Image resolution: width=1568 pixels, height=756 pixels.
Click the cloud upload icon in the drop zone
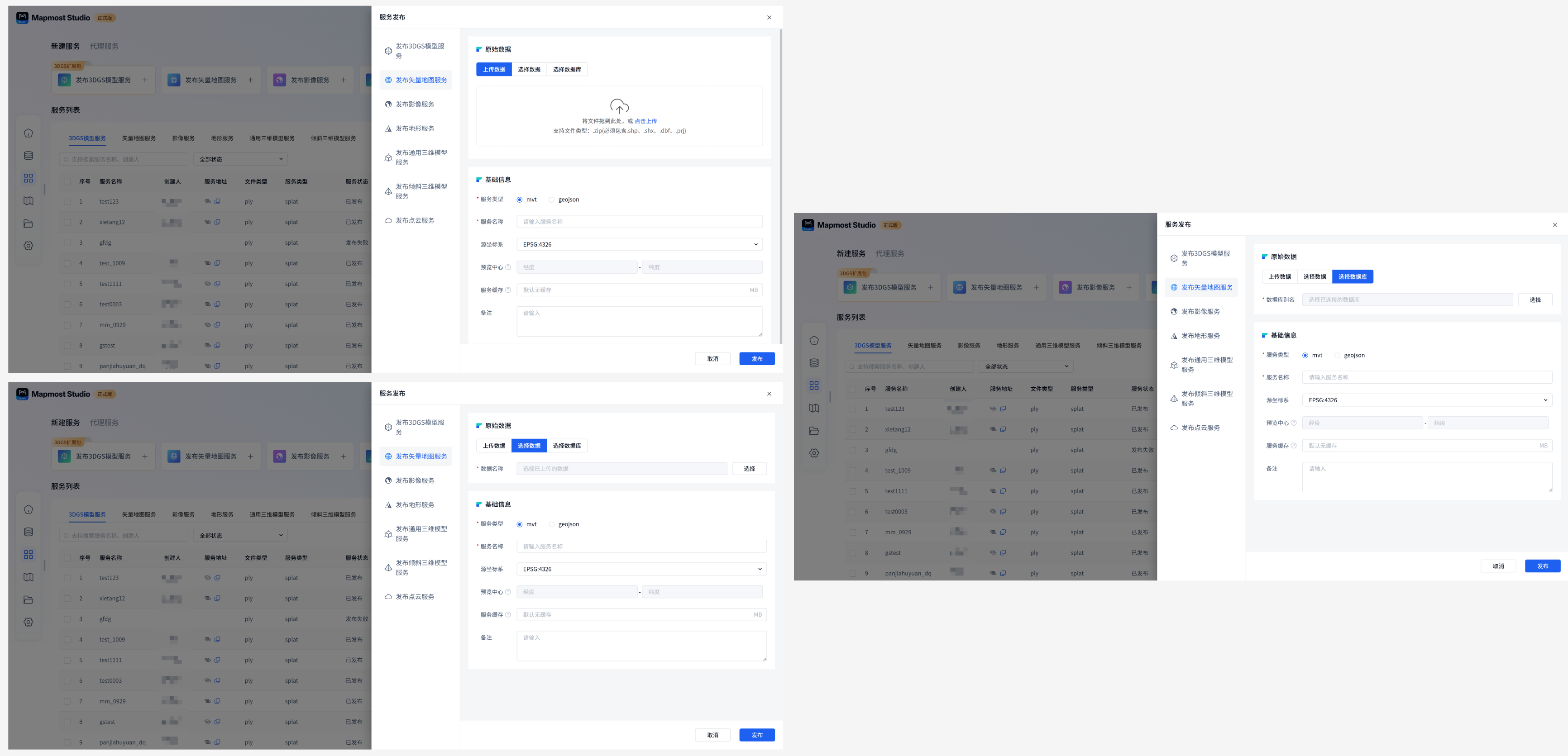tap(619, 106)
